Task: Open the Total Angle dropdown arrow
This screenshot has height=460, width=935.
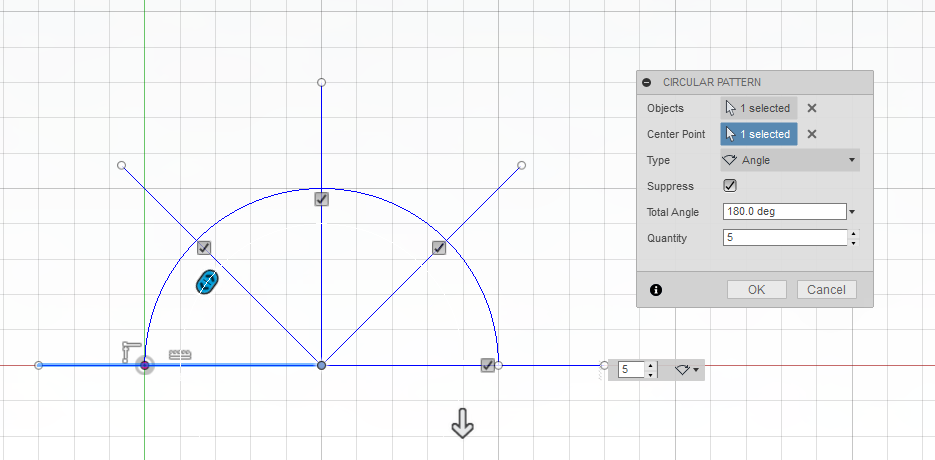Action: tap(852, 212)
